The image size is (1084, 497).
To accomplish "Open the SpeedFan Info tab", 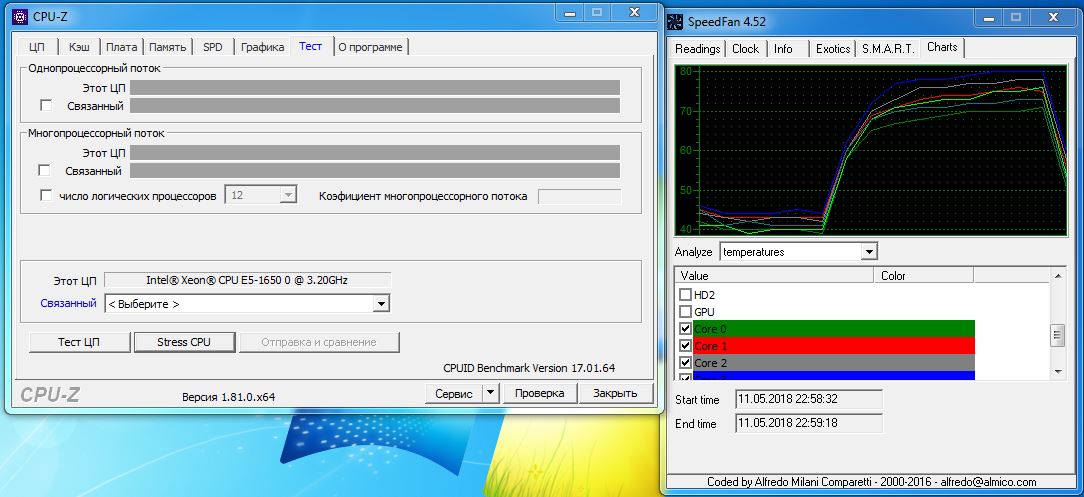I will [783, 48].
